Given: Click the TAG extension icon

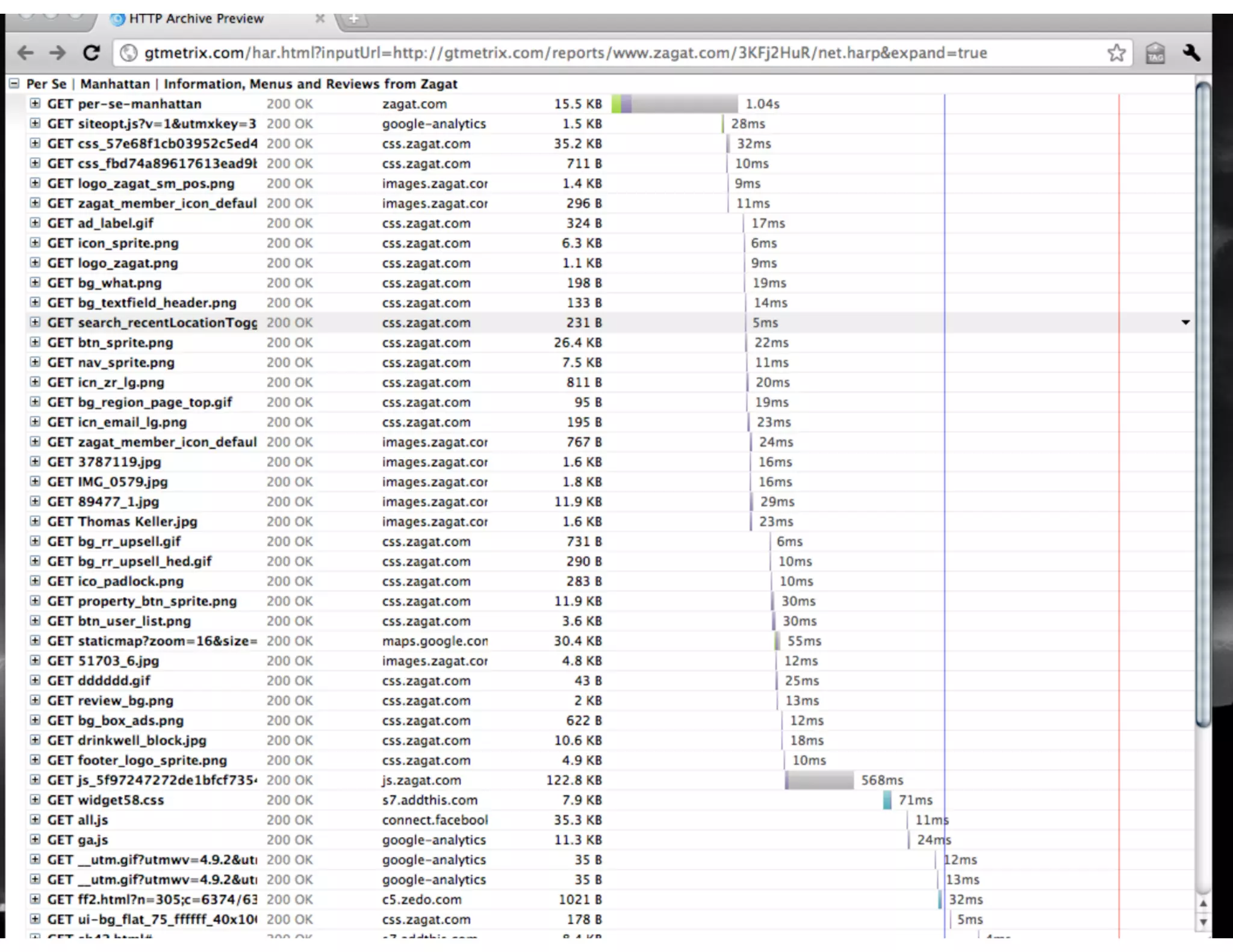Looking at the screenshot, I should pos(1155,54).
